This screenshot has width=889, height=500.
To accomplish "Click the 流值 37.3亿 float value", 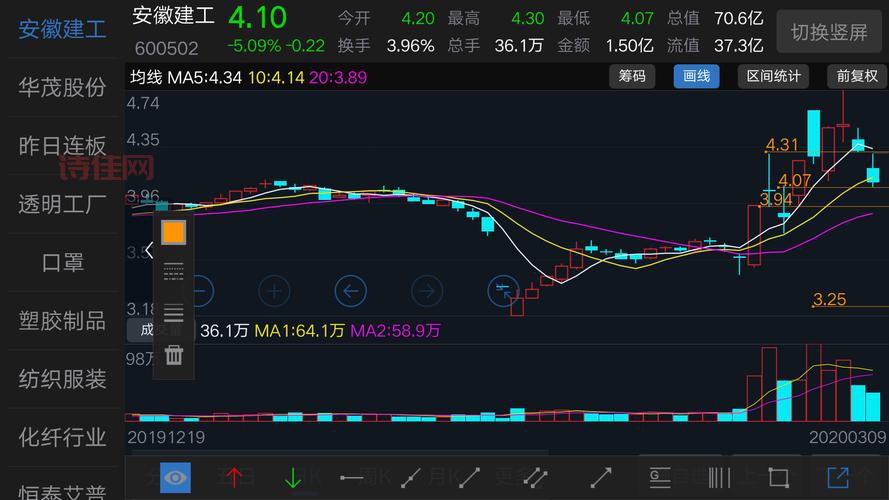I will click(739, 45).
